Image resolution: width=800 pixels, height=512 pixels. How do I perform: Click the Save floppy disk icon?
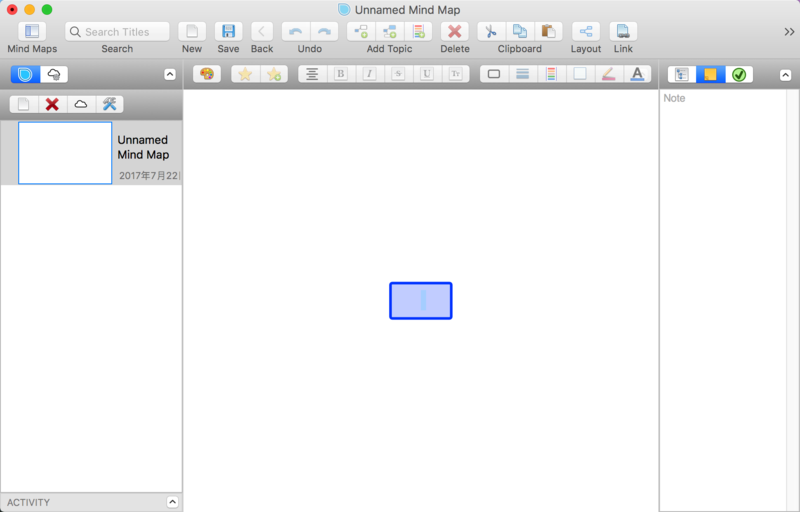(228, 32)
